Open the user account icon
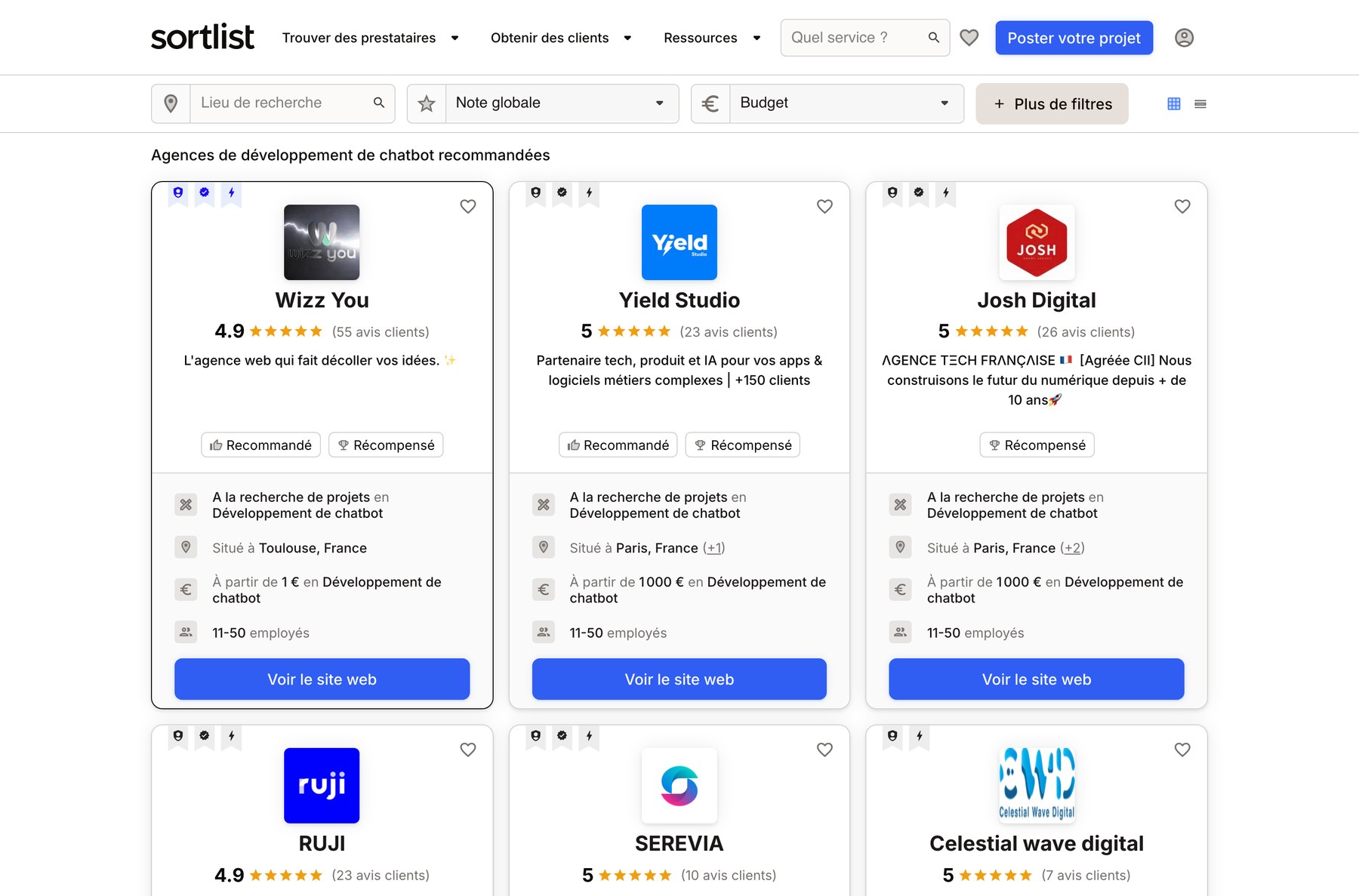 pos(1184,38)
